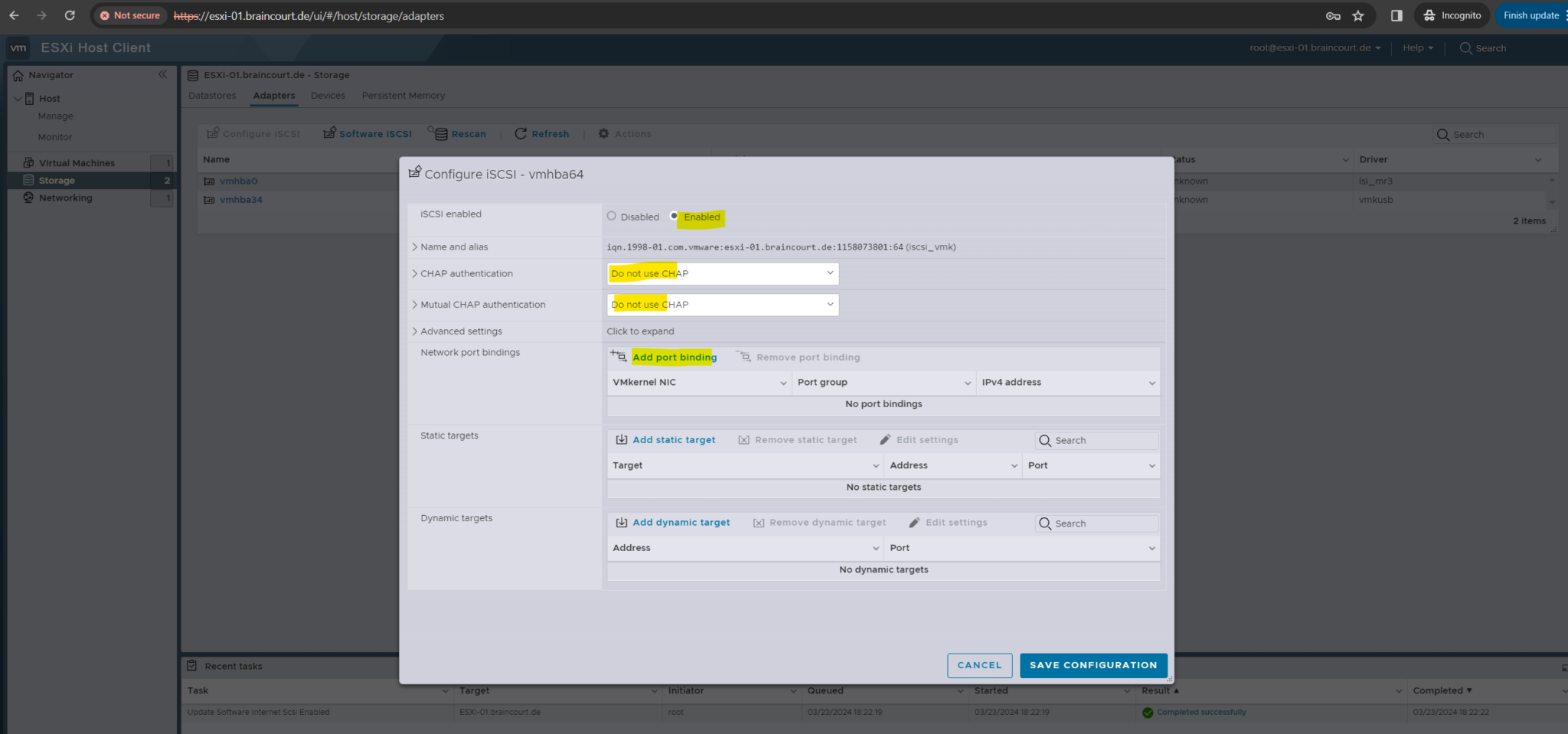Click the Refresh toolbar button
This screenshot has height=734, width=1568.
coord(542,133)
